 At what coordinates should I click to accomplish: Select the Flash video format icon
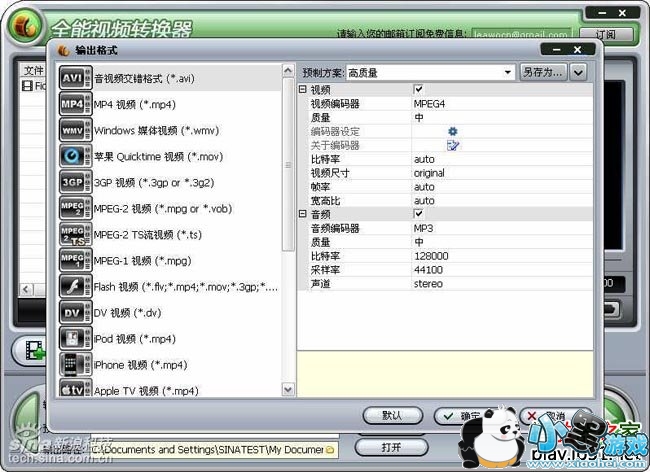click(x=75, y=287)
